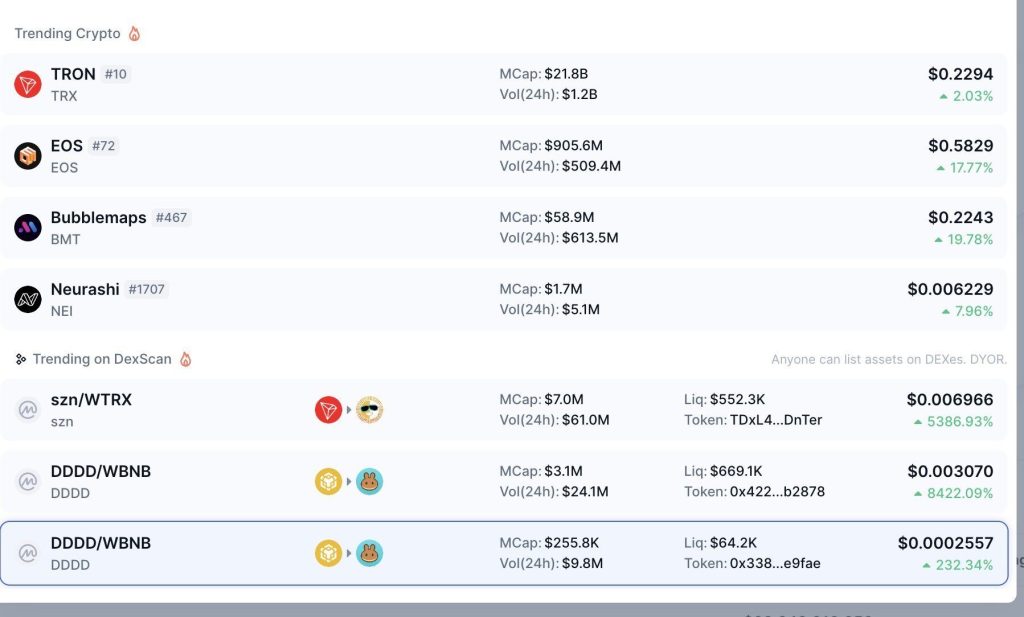Select the Neurashi logo icon

click(28, 300)
